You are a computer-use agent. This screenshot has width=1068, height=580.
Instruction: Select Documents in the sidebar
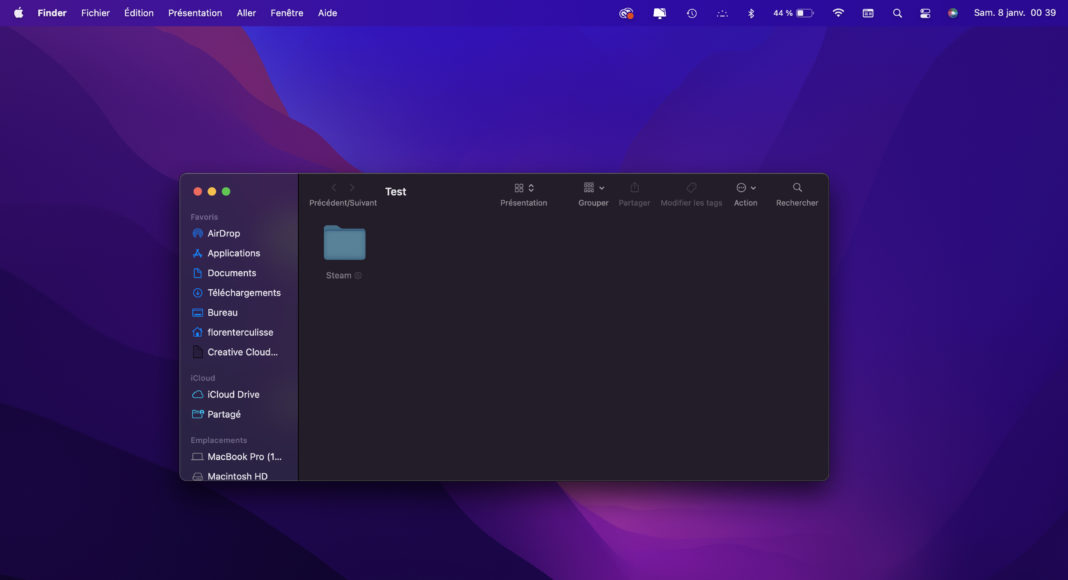(x=232, y=273)
